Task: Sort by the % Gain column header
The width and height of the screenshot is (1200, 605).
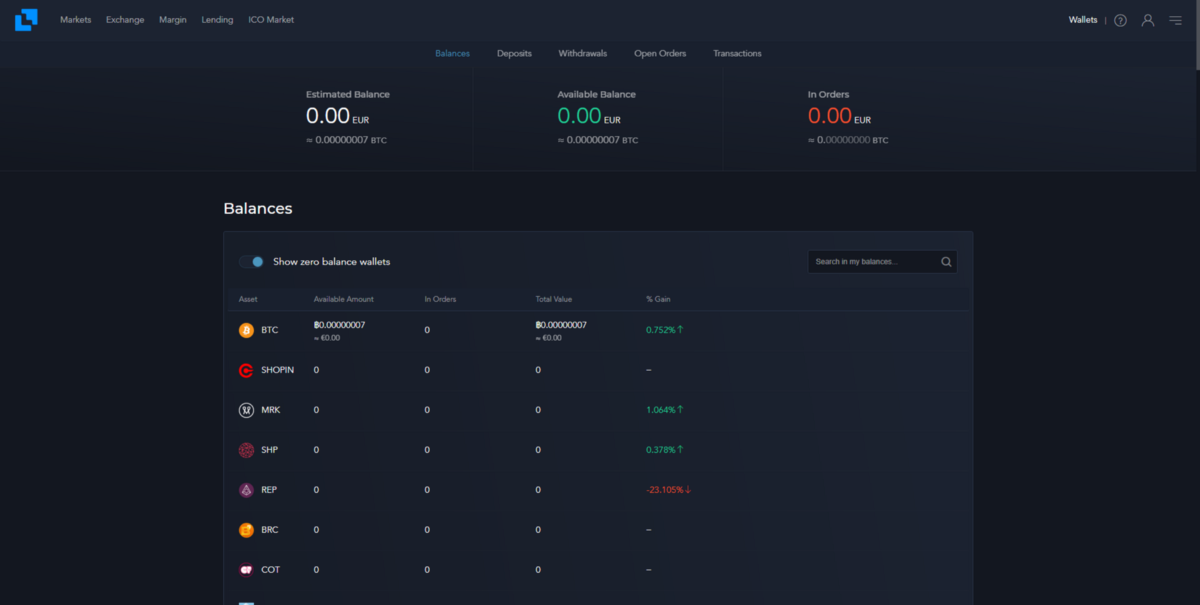Action: [x=658, y=299]
